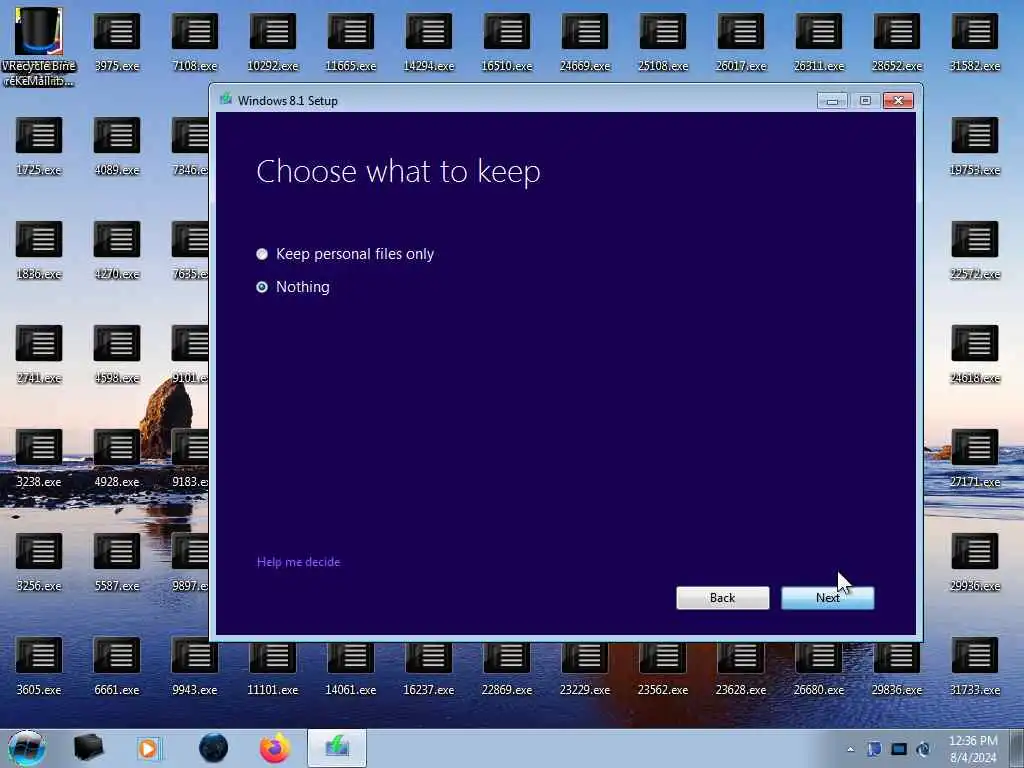The width and height of the screenshot is (1024, 768).
Task: Select the 28652.exe desktop icon
Action: click(897, 42)
